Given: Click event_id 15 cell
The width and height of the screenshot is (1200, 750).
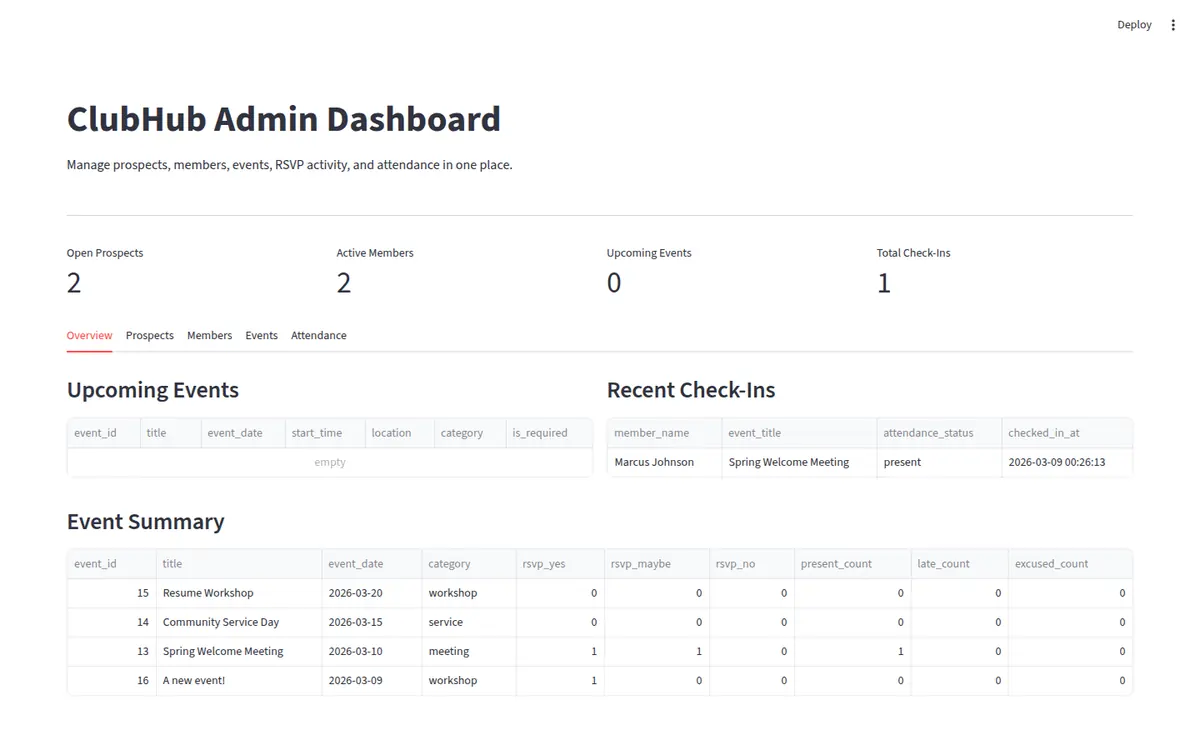Looking at the screenshot, I should (112, 593).
